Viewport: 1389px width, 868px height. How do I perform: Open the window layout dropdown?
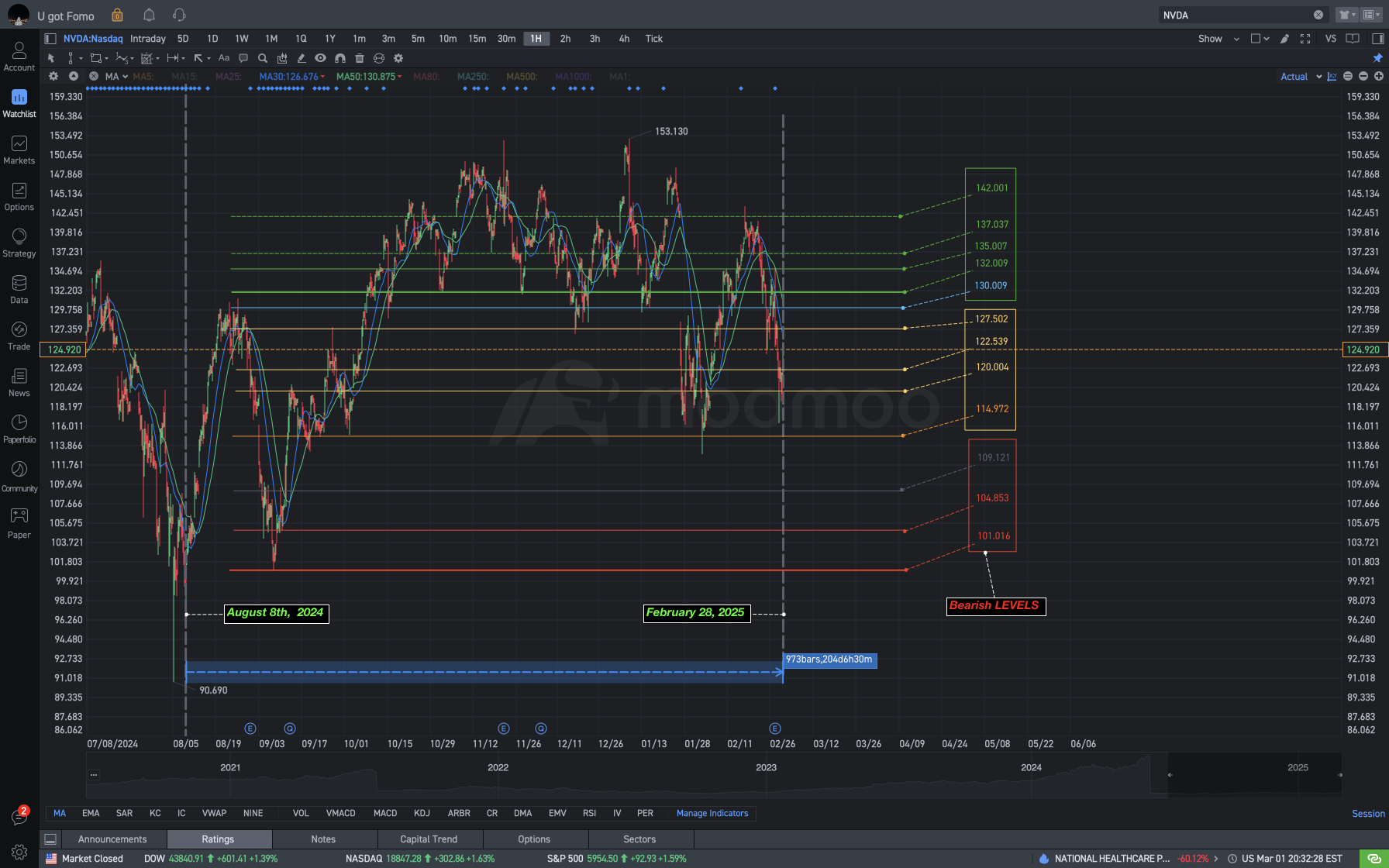click(1372, 15)
